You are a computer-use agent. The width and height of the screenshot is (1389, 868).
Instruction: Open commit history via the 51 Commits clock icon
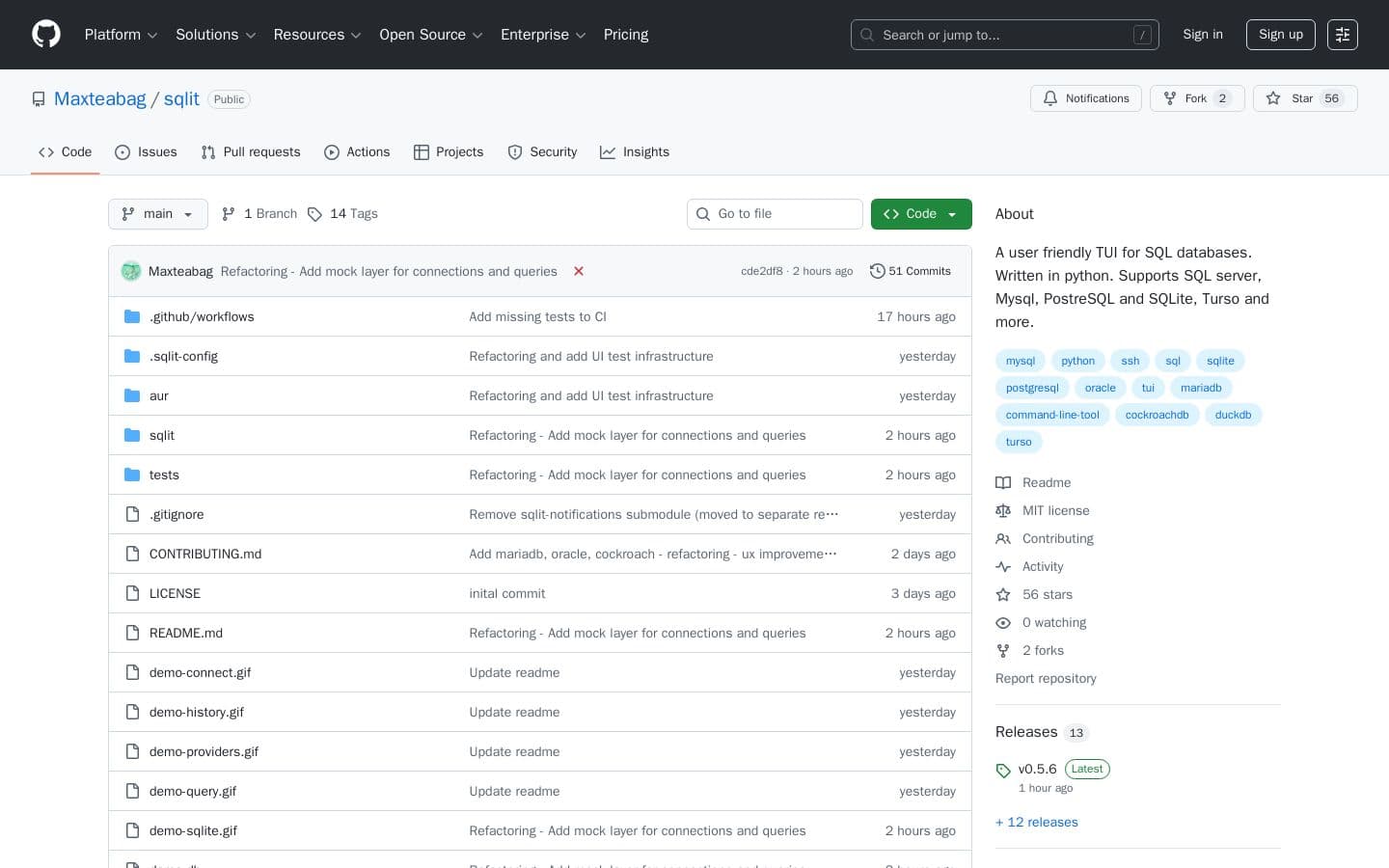[x=878, y=271]
